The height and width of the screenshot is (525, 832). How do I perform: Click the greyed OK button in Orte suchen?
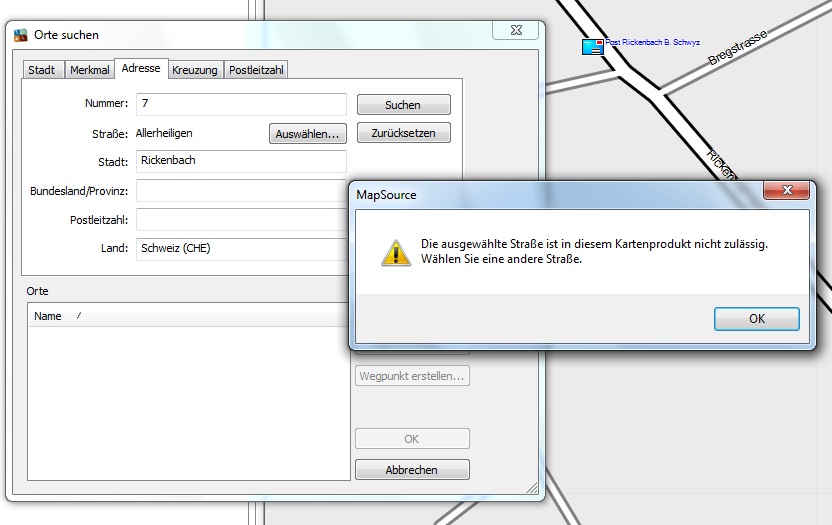point(412,439)
